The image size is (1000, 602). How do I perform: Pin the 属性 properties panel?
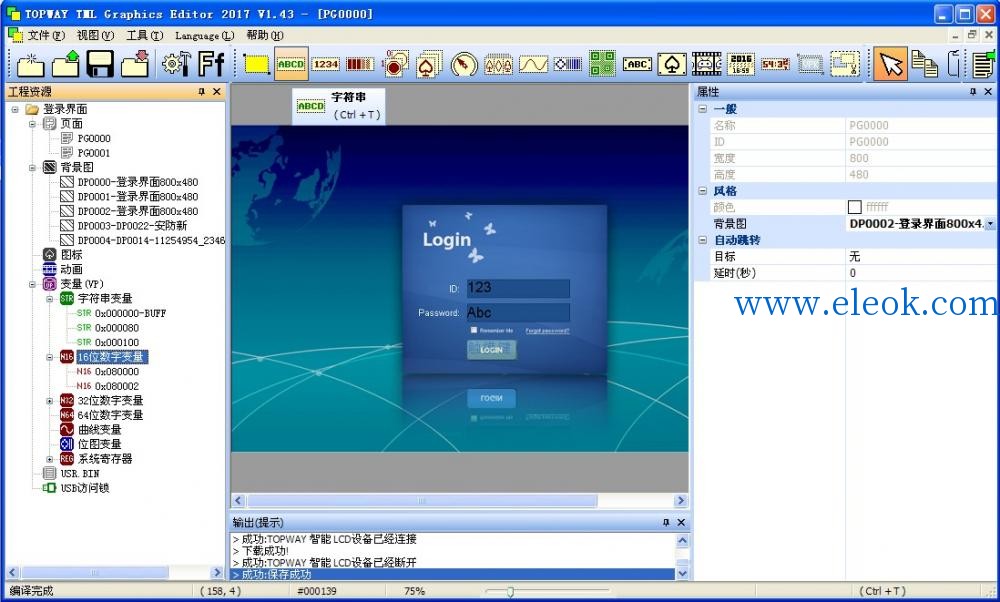click(973, 92)
